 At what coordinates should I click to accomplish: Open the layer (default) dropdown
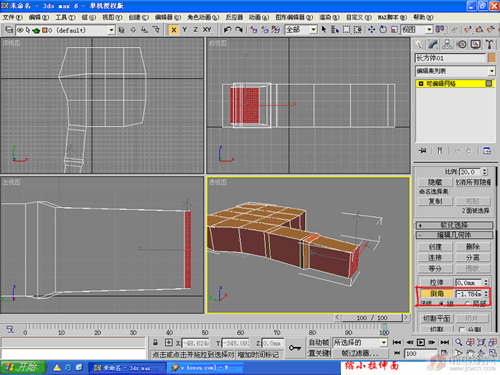pyautogui.click(x=111, y=30)
